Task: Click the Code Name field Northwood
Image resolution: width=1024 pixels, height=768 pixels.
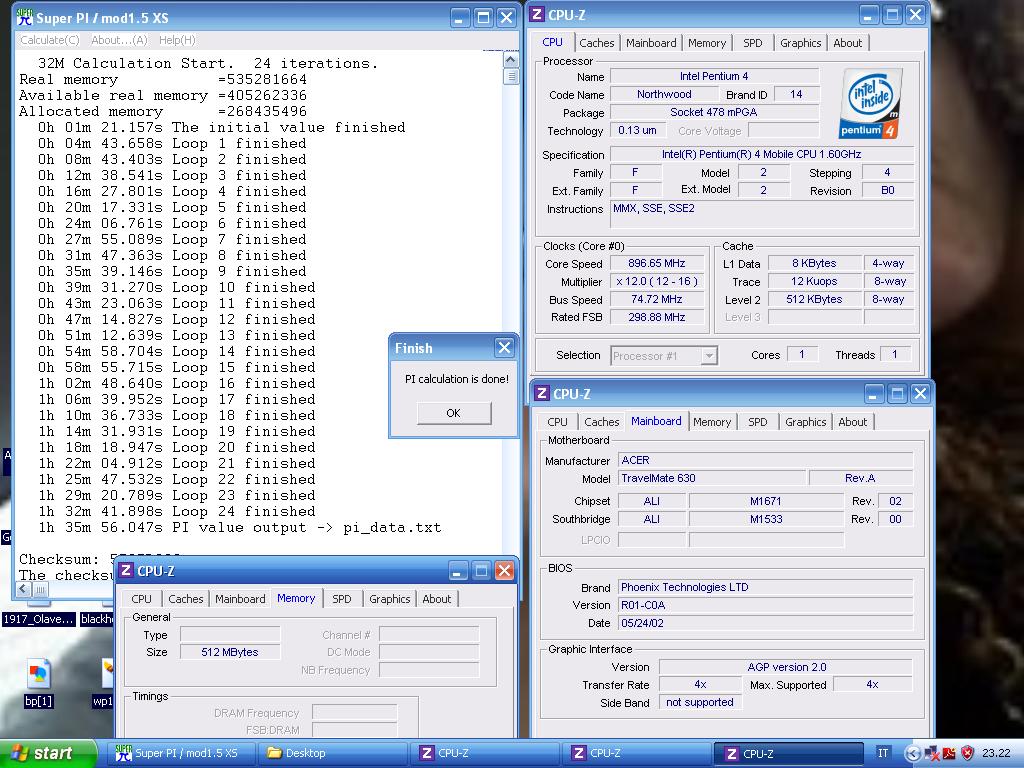Action: [664, 95]
